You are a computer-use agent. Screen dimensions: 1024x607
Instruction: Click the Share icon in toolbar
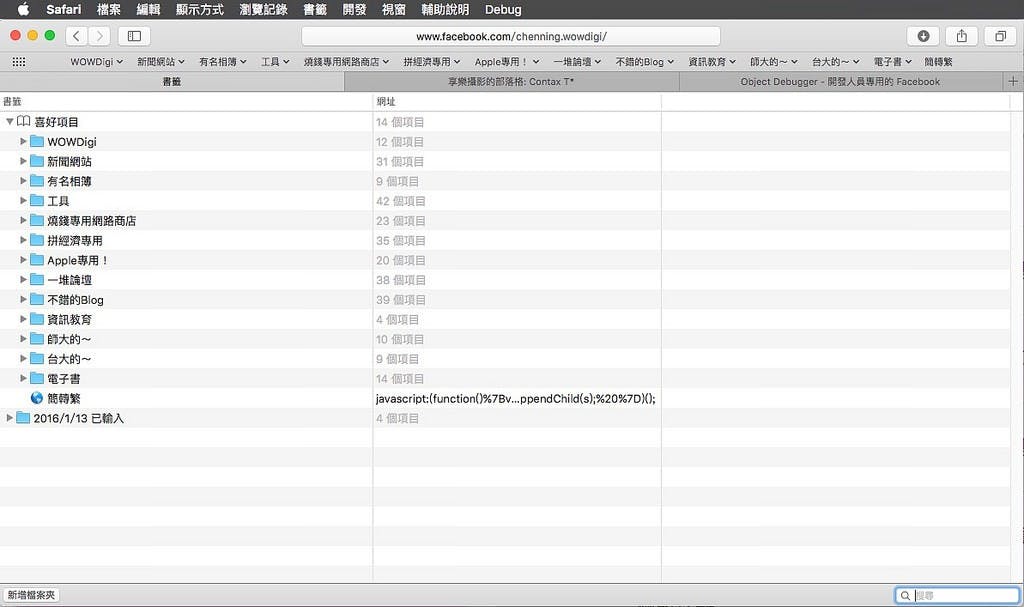click(961, 36)
